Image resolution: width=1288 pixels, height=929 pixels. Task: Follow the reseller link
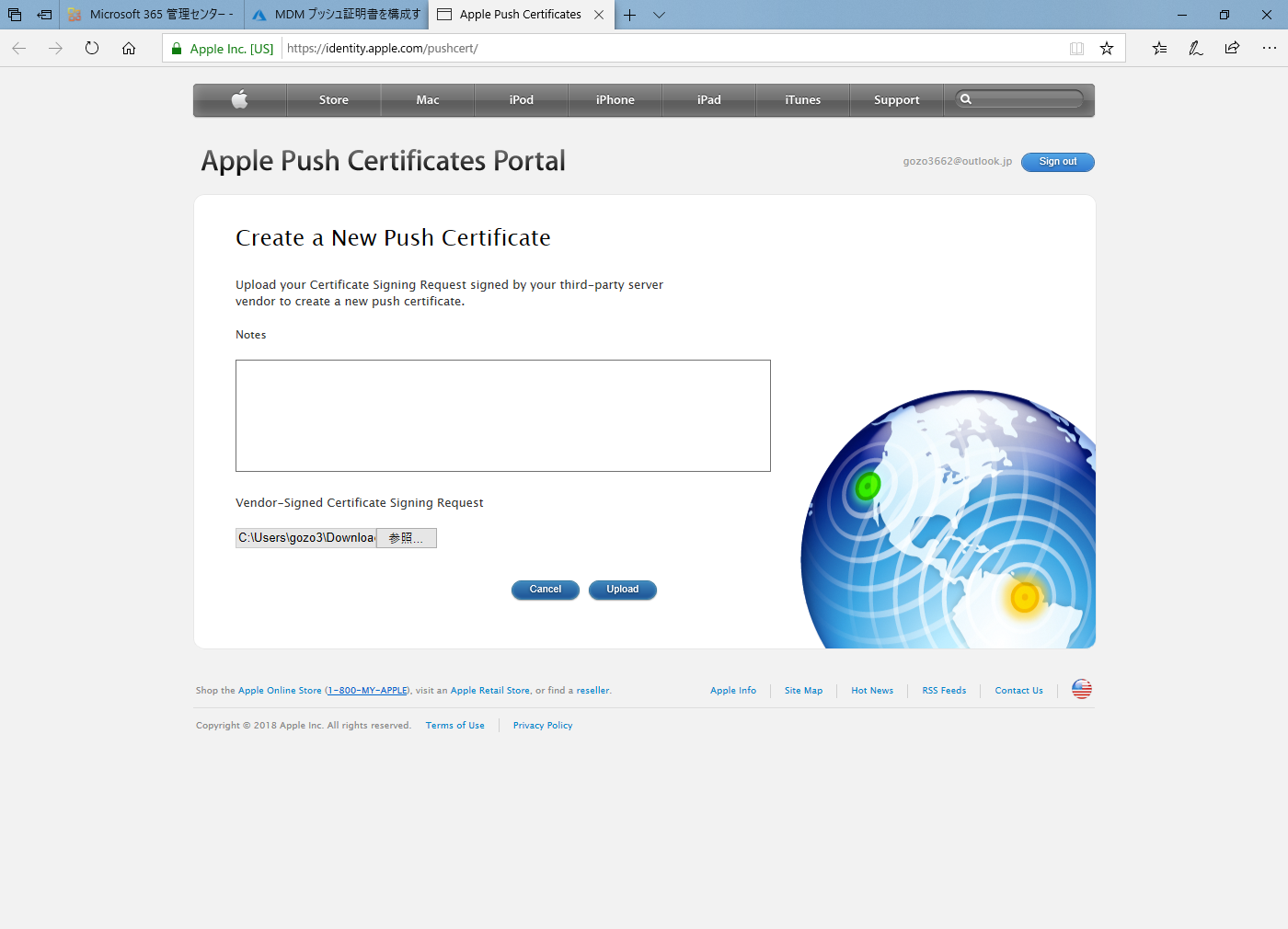tap(592, 691)
